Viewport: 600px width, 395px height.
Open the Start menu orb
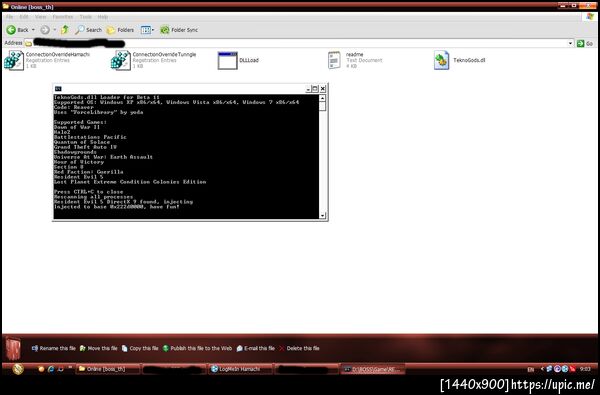(x=18, y=369)
